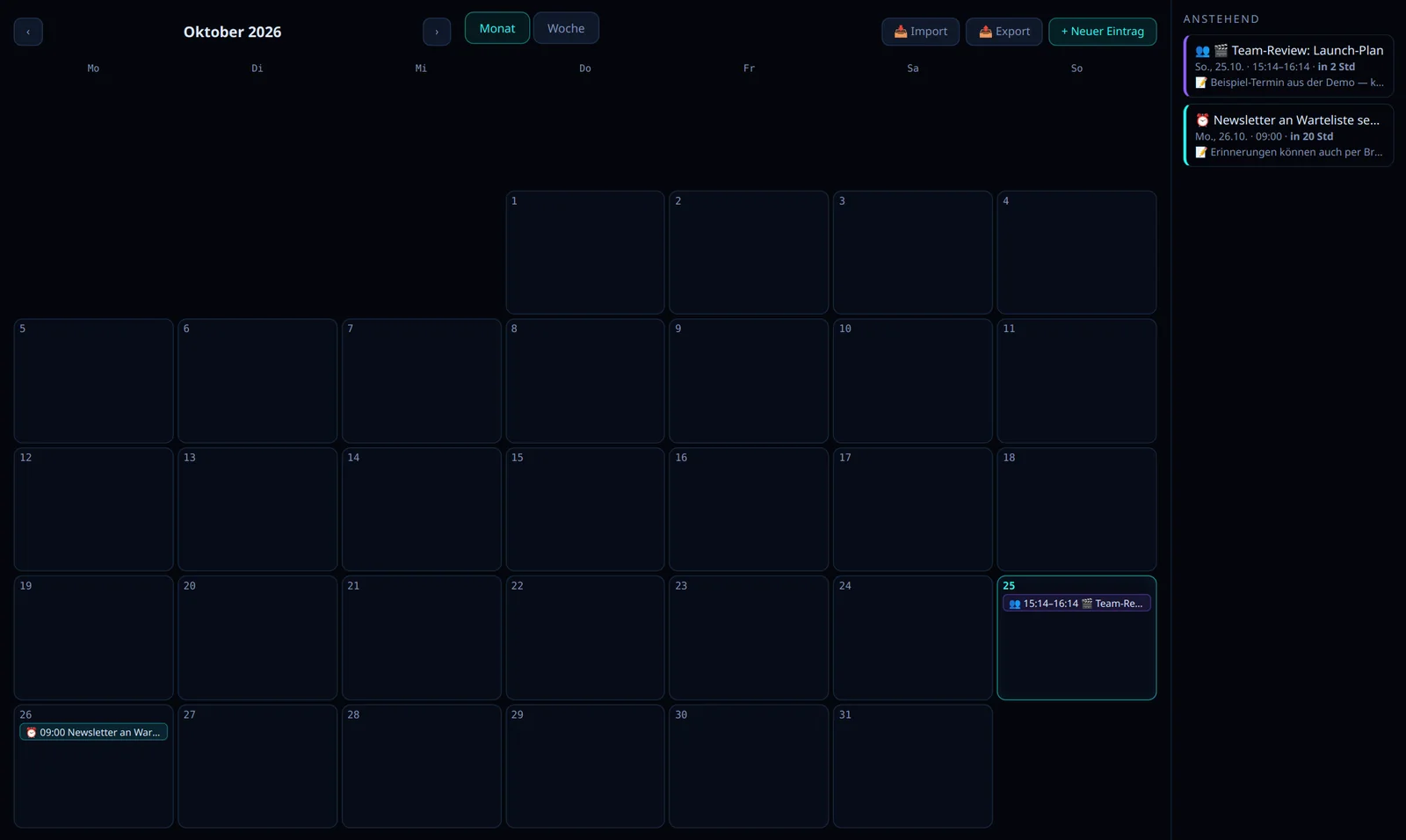Click alarm icon in day 26 event chip

coord(32,733)
